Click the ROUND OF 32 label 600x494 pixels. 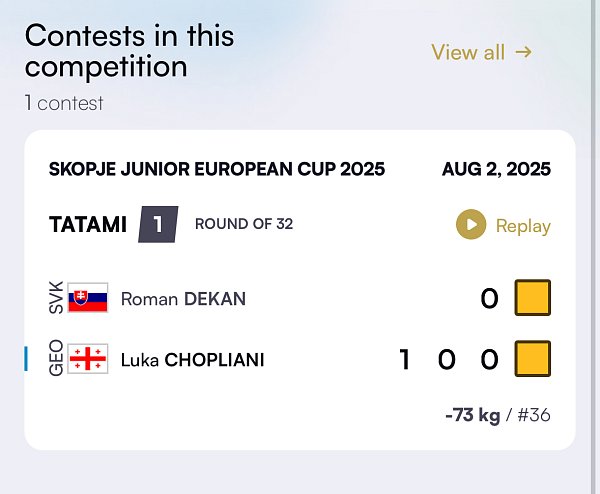(x=244, y=224)
